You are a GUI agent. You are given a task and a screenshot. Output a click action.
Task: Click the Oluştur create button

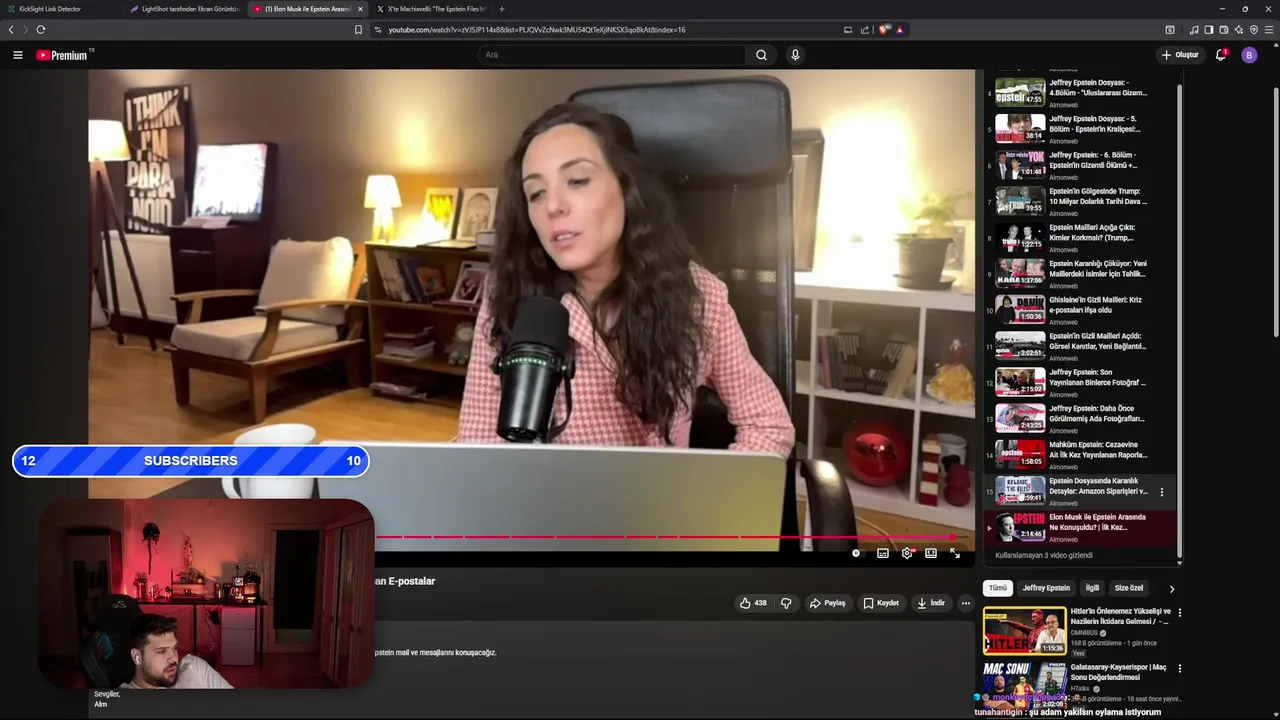click(x=1180, y=55)
